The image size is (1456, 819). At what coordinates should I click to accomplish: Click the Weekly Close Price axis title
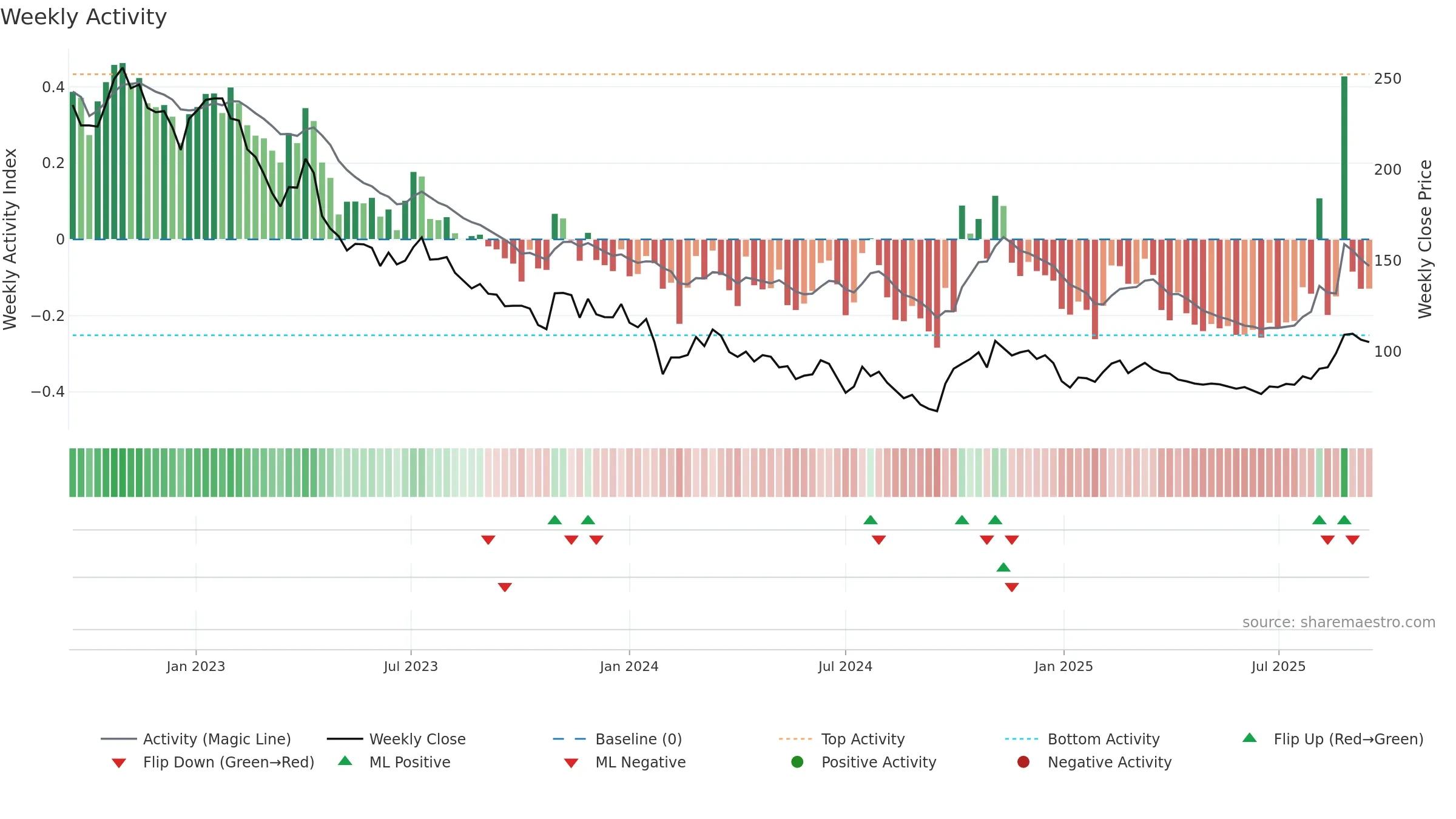click(x=1425, y=239)
